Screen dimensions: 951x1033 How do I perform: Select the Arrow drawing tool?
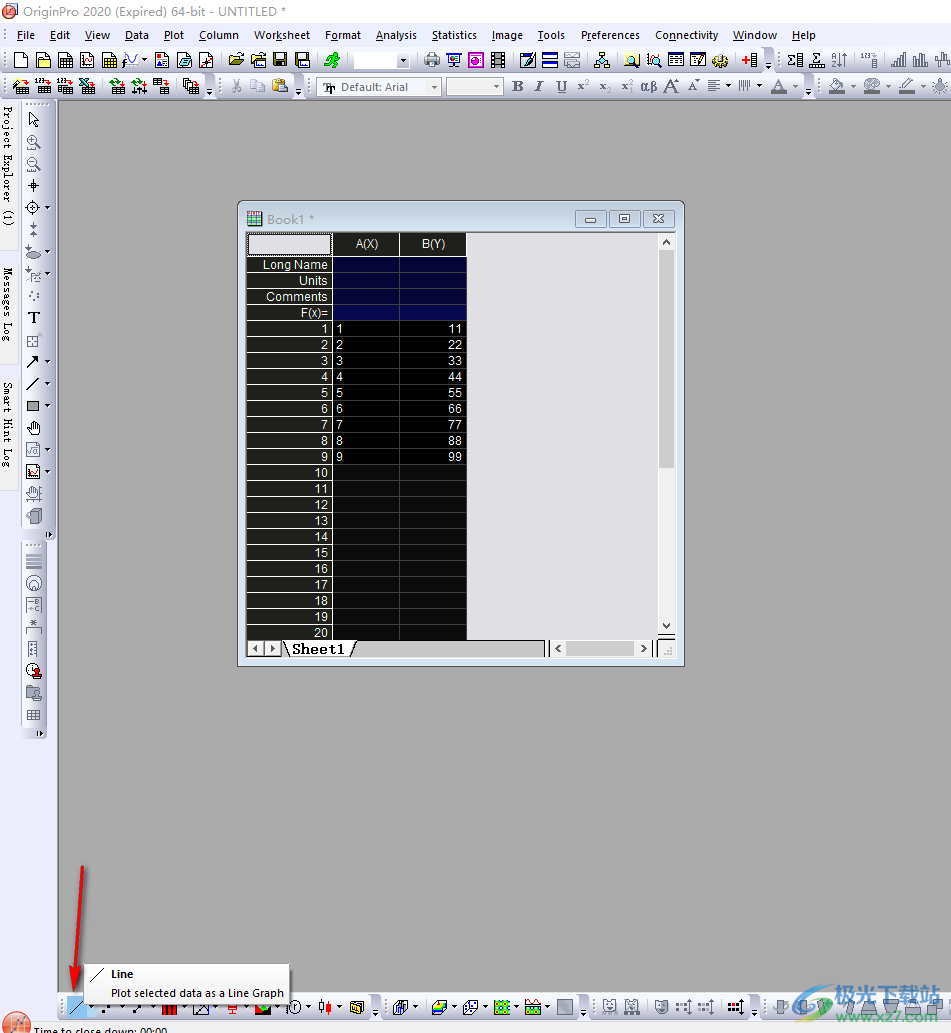coord(32,362)
